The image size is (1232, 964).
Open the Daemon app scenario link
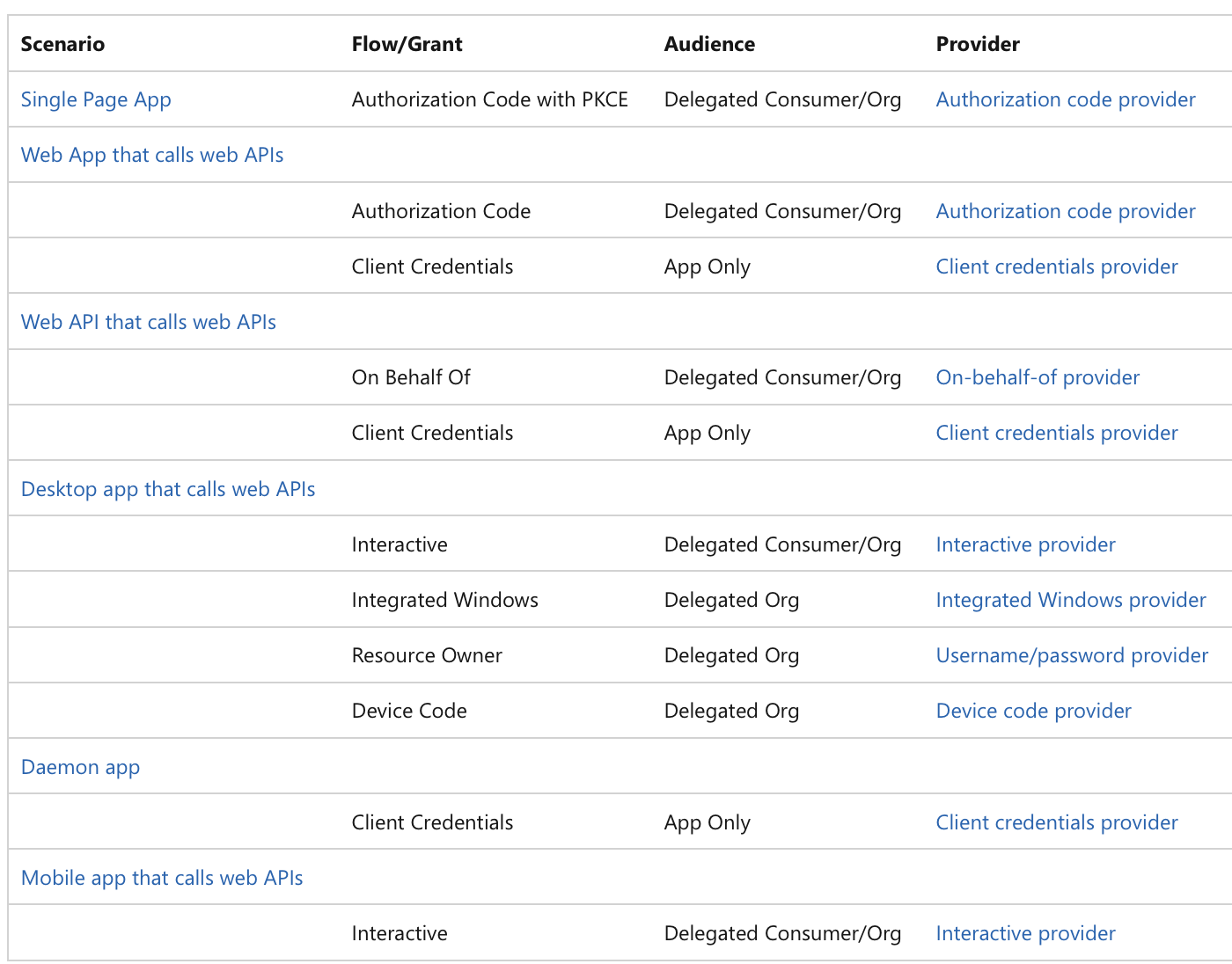[x=81, y=767]
